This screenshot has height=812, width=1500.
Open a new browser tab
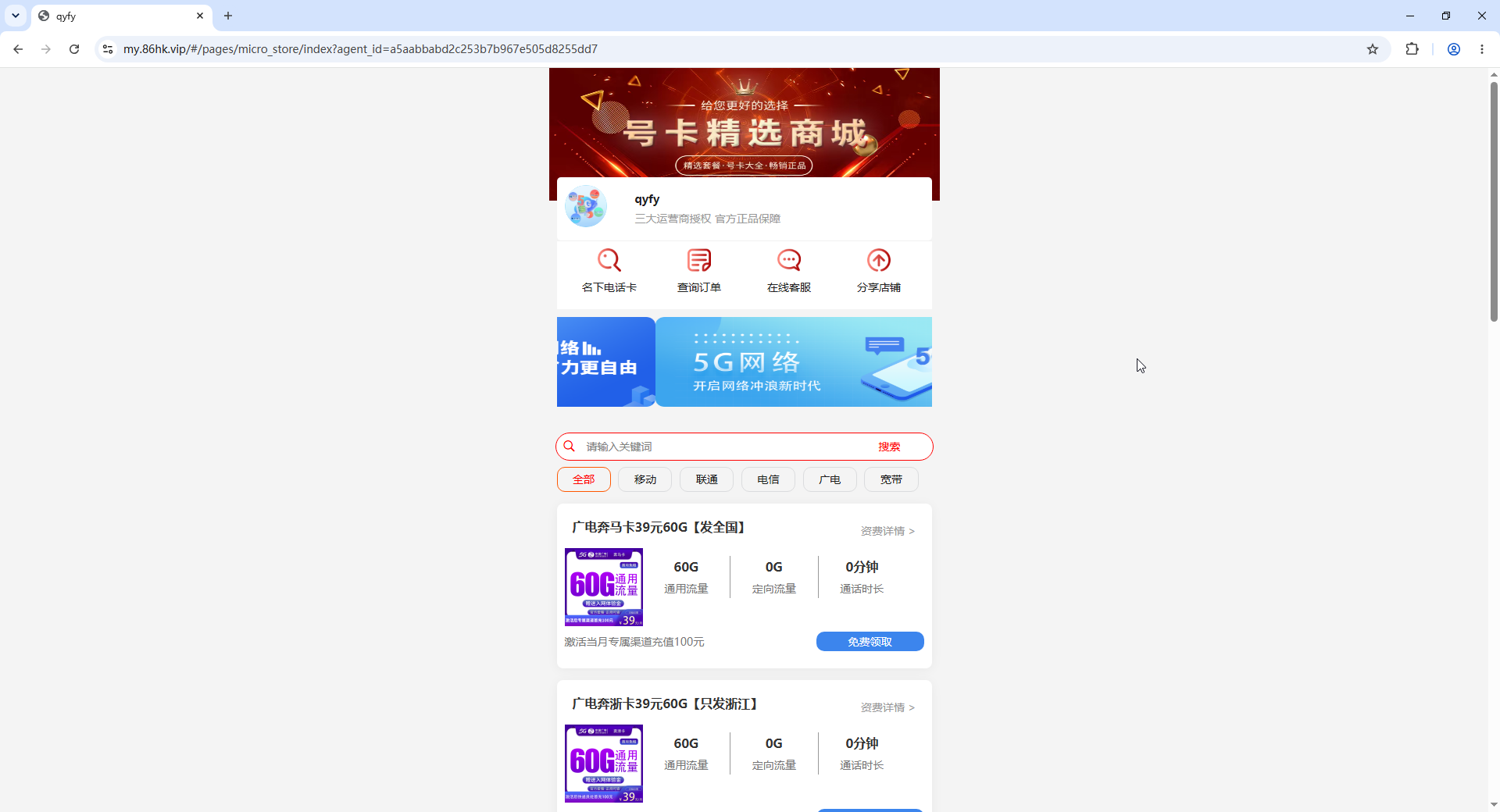click(228, 16)
